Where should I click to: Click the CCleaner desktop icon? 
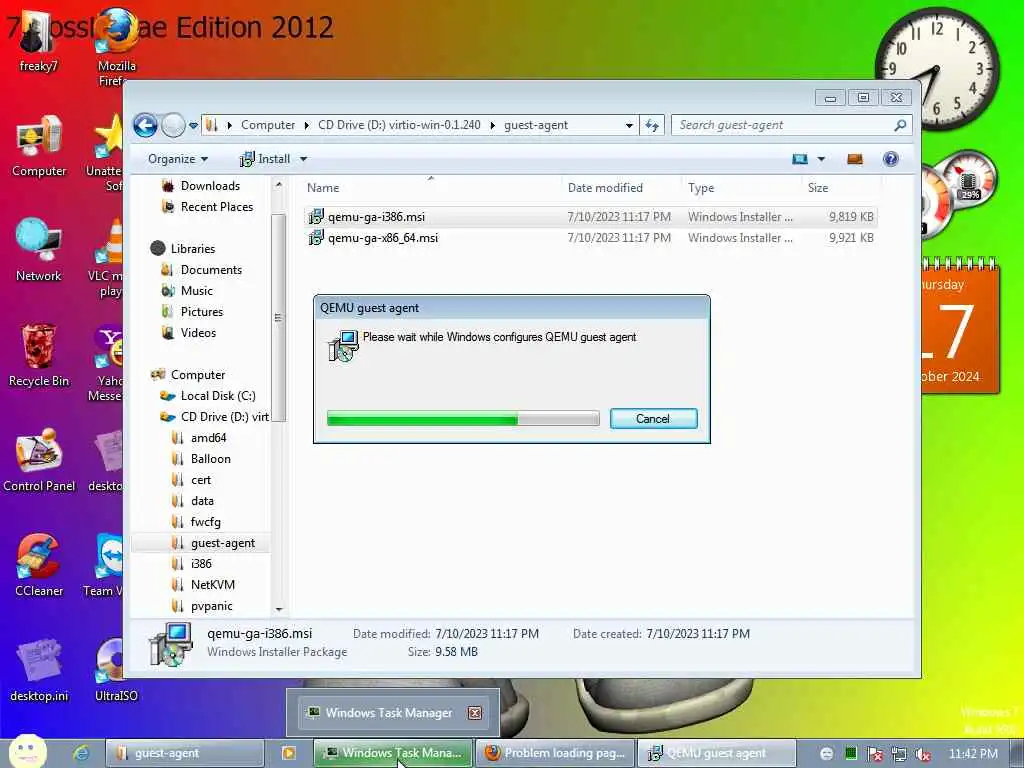(39, 565)
